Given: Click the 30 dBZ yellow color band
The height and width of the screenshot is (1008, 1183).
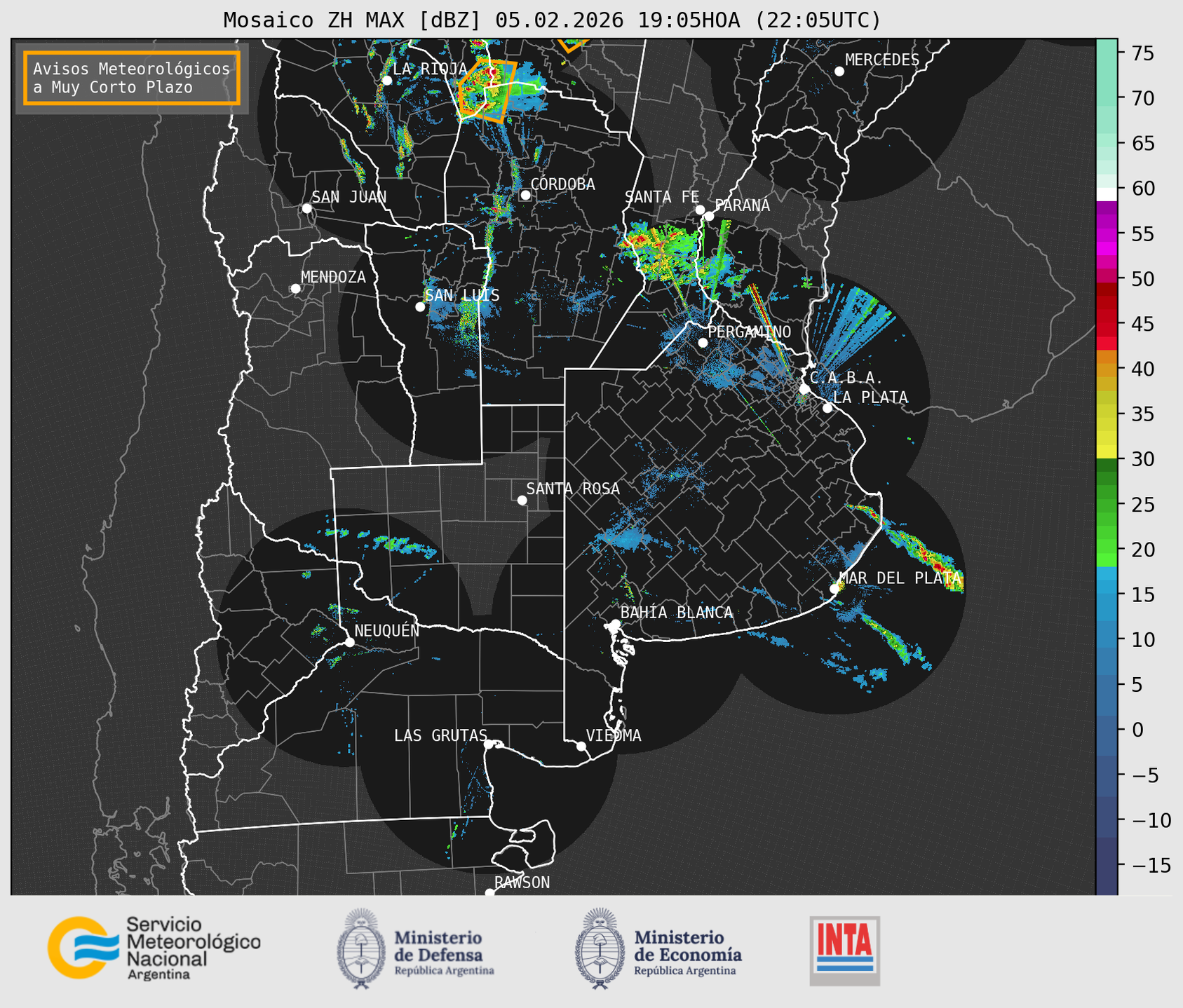Looking at the screenshot, I should (x=1107, y=452).
